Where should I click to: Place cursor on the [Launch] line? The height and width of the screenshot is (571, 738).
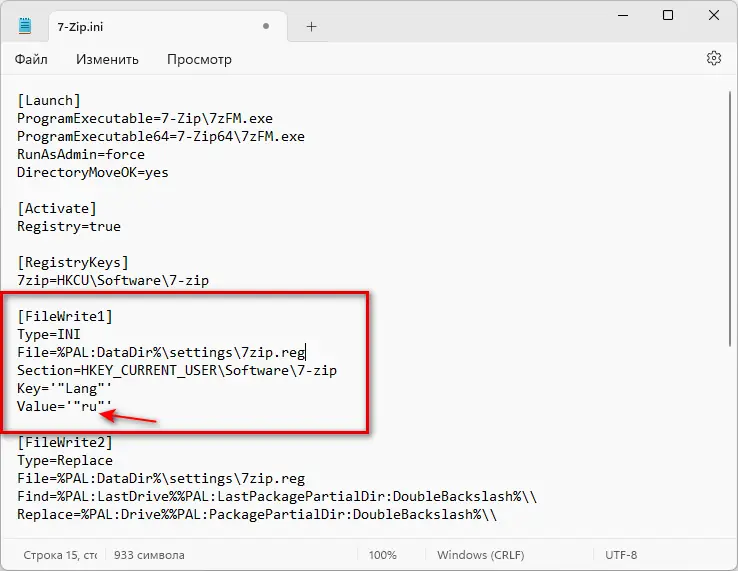[49, 100]
